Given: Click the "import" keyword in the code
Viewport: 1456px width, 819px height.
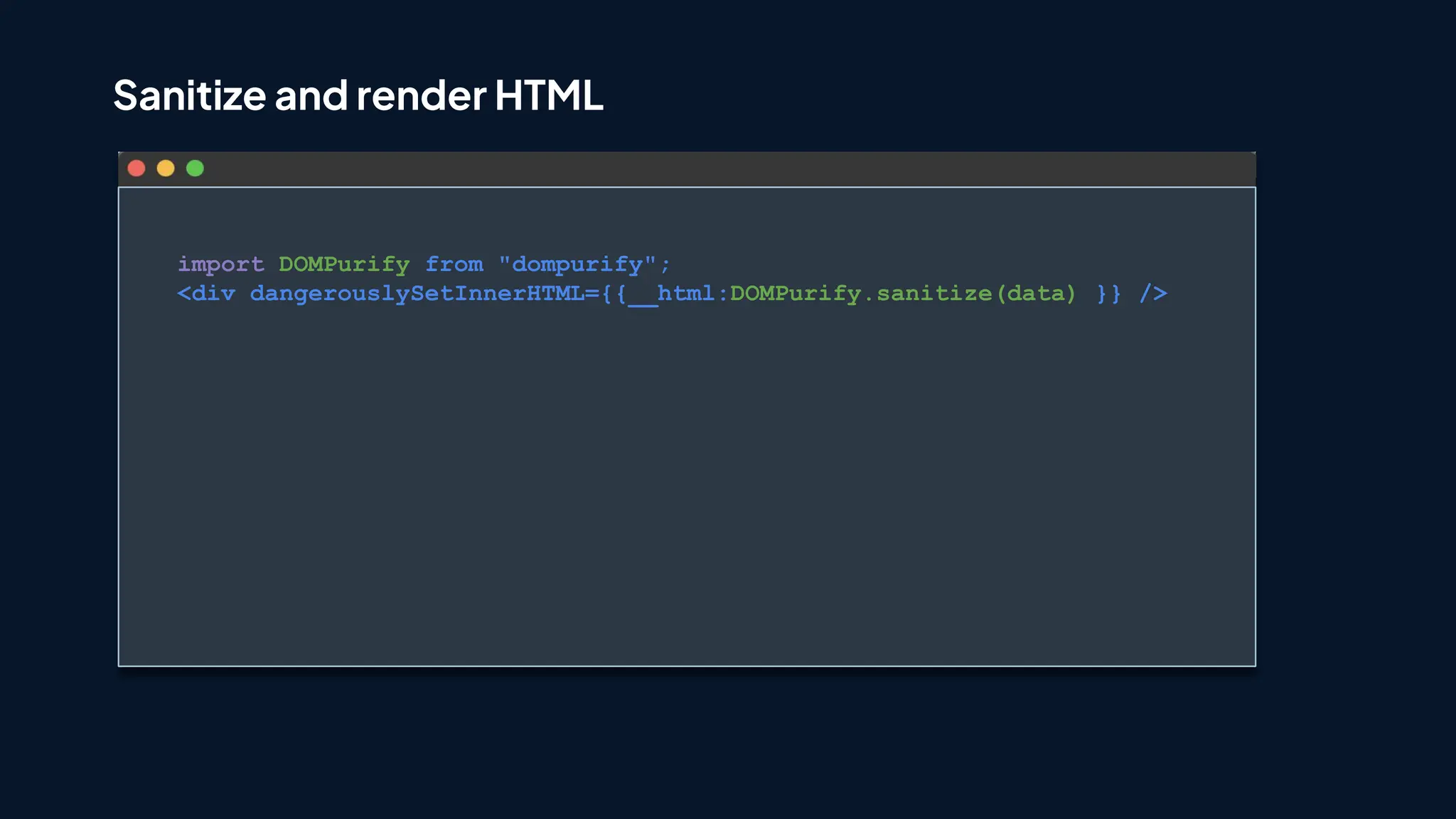Looking at the screenshot, I should [220, 264].
